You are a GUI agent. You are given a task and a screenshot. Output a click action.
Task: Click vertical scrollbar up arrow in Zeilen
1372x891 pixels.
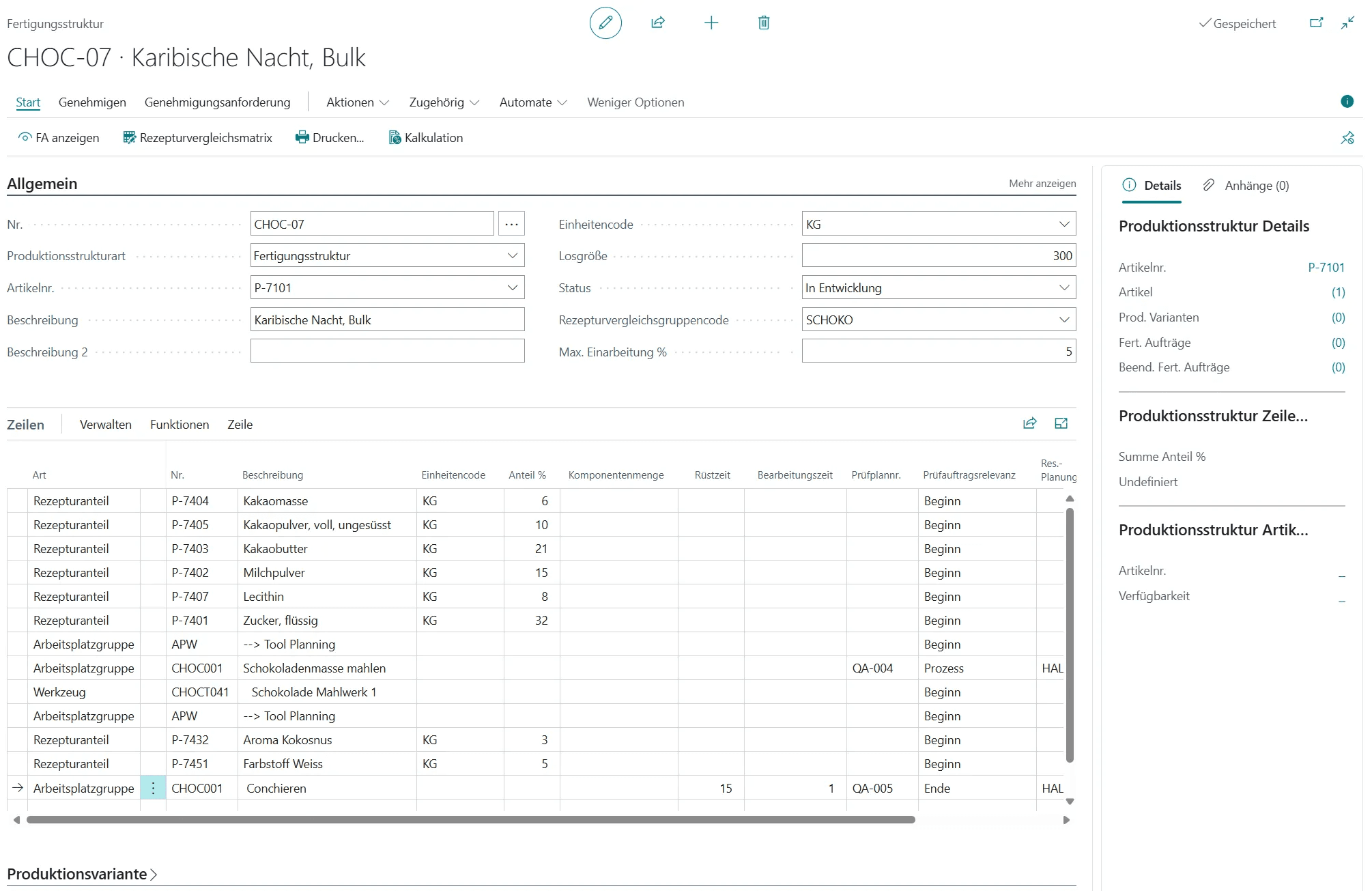pyautogui.click(x=1070, y=498)
